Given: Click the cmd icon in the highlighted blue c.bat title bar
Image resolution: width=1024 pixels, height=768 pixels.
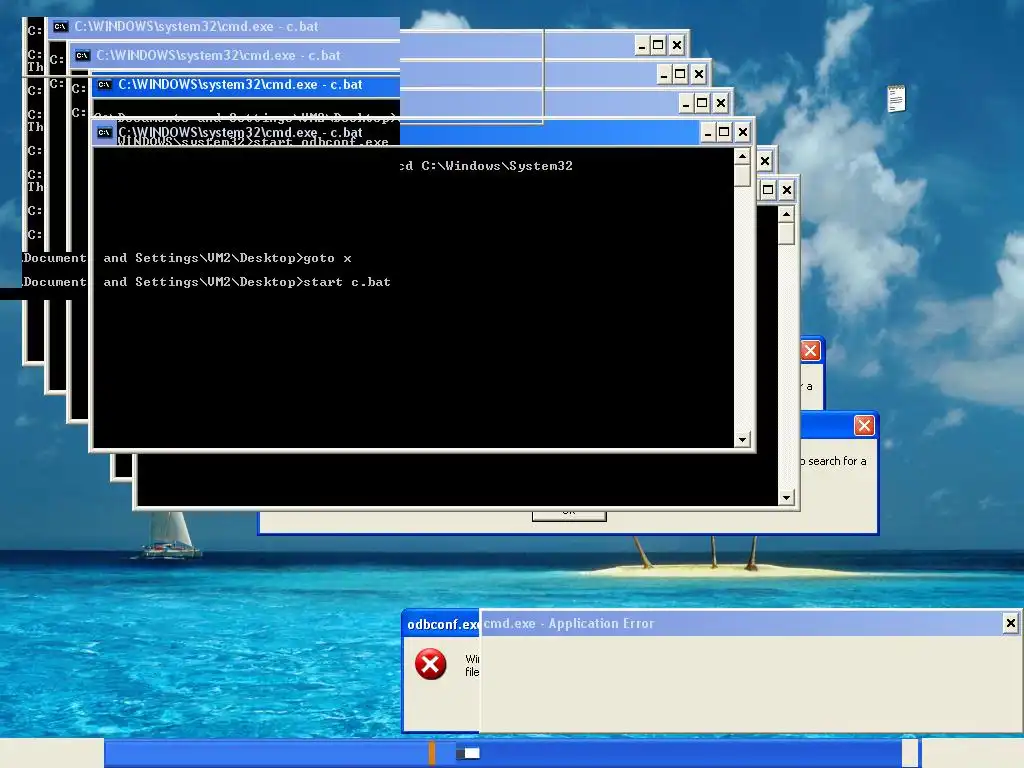Looking at the screenshot, I should coord(104,85).
